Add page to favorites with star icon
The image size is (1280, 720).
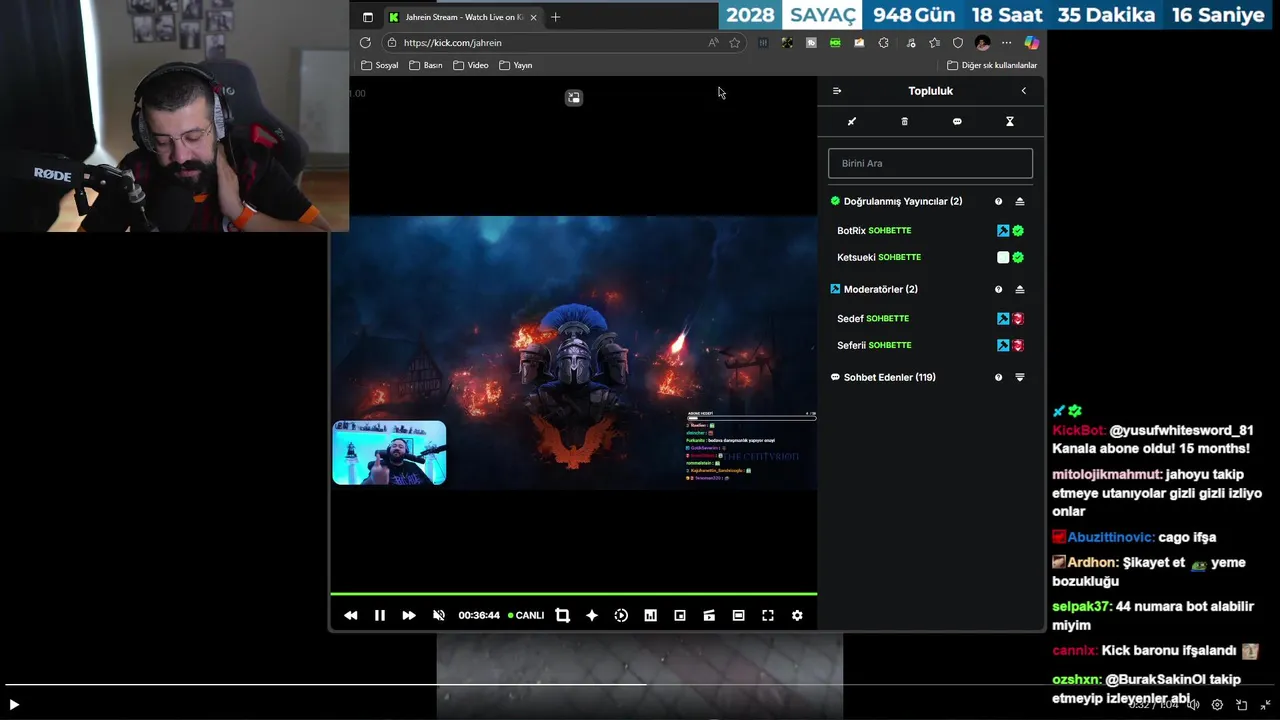point(735,43)
